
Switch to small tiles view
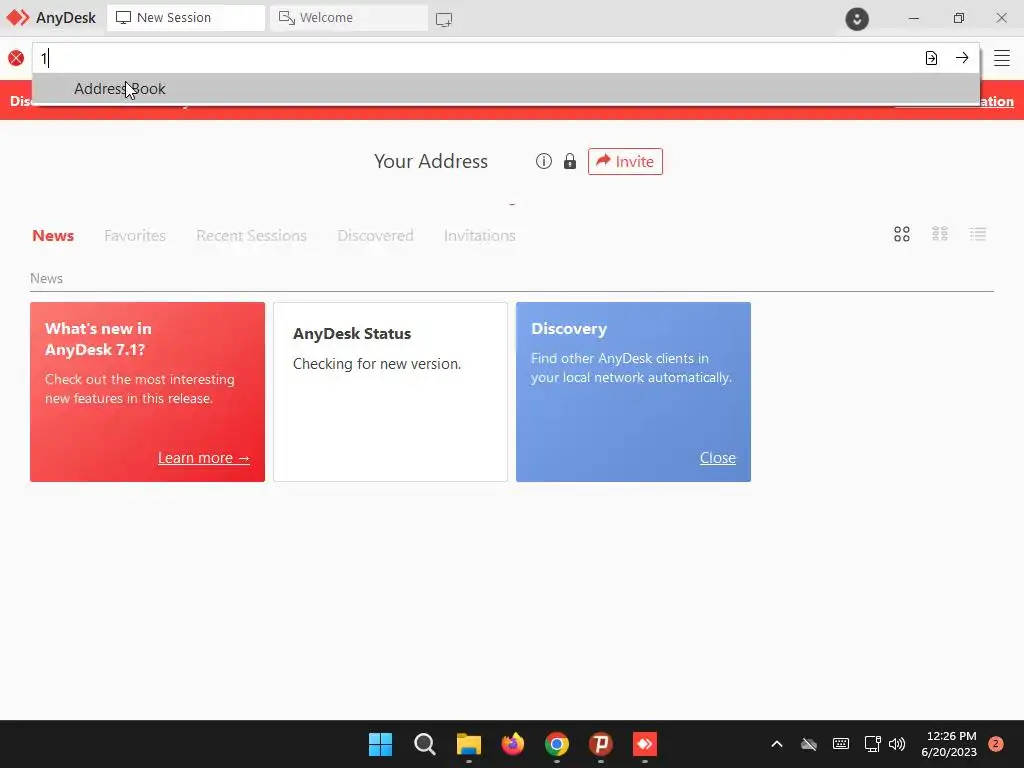(x=940, y=234)
